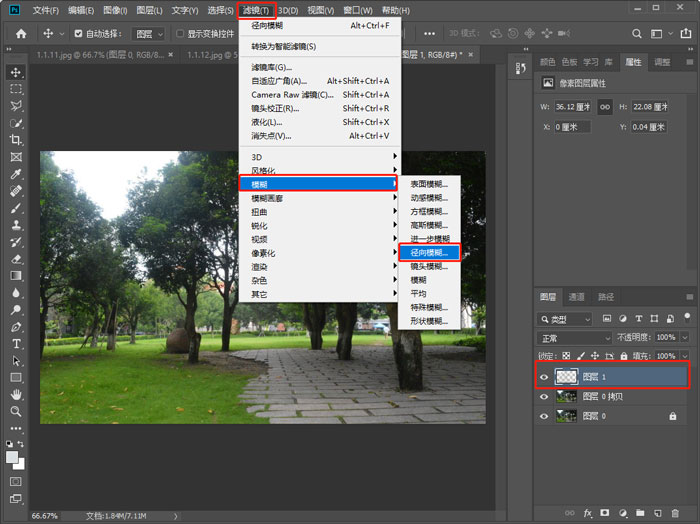700x524 pixels.
Task: Select the Path Selection tool
Action: click(16, 361)
